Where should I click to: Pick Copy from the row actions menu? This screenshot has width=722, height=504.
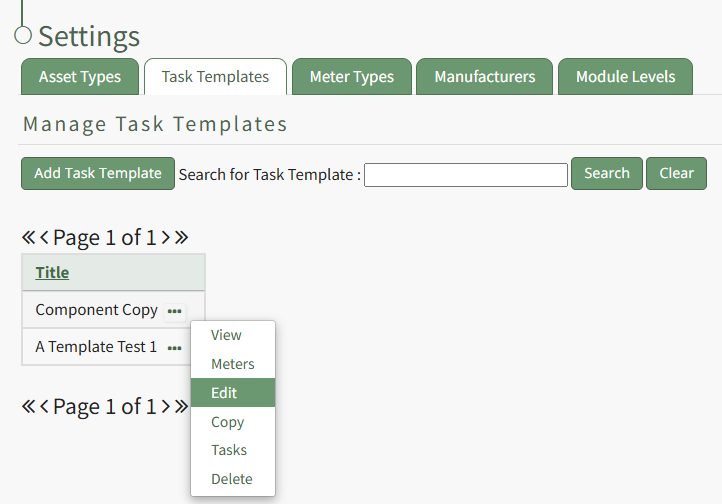(x=227, y=422)
